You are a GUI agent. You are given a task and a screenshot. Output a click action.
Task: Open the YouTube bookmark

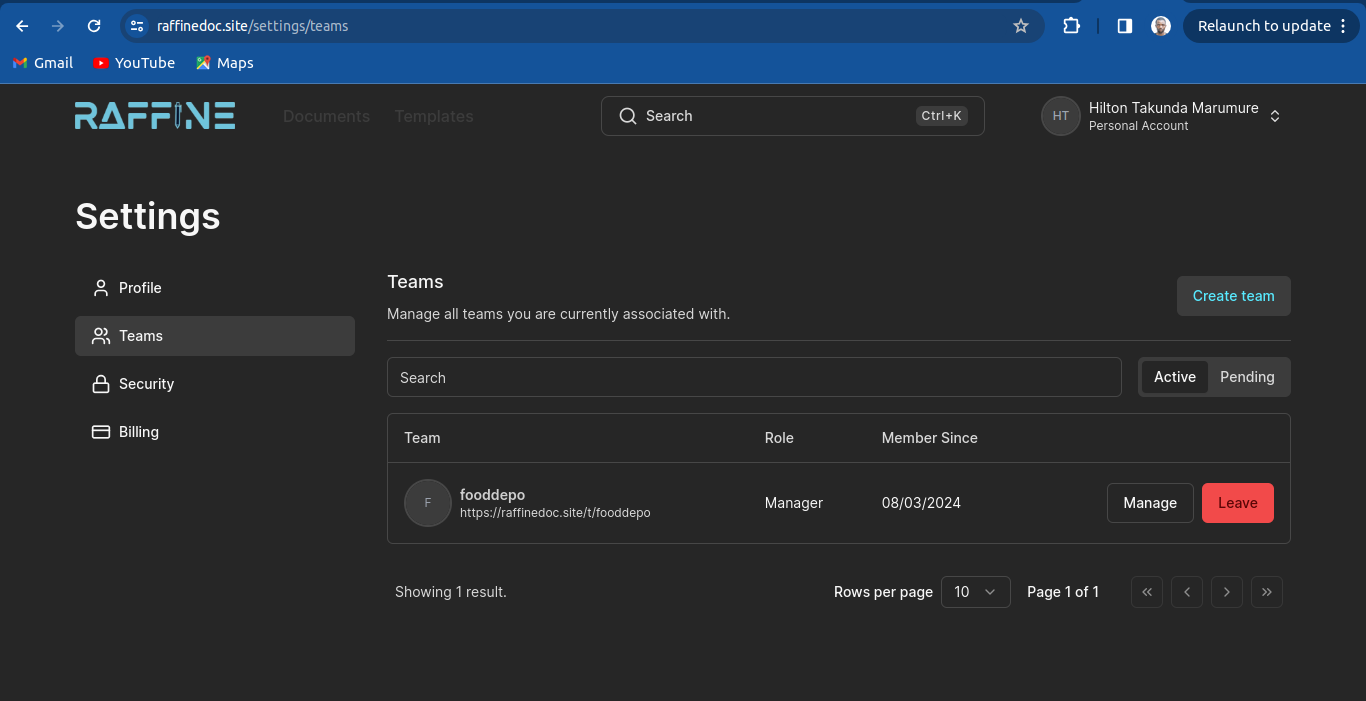tap(134, 63)
